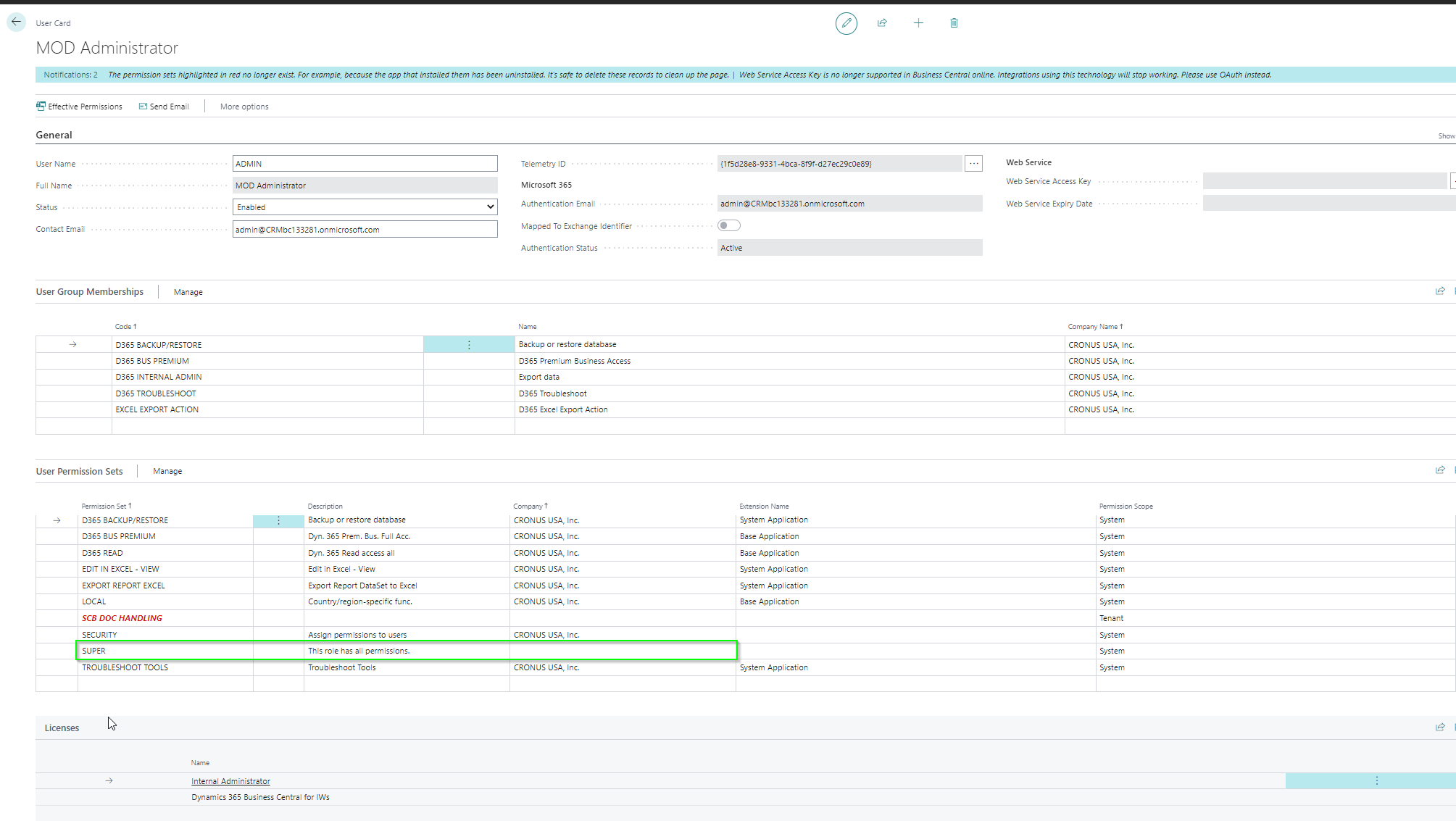Open row menu for D365 BACKUP/RESTORE group
The height and width of the screenshot is (821, 1456).
pyautogui.click(x=469, y=345)
